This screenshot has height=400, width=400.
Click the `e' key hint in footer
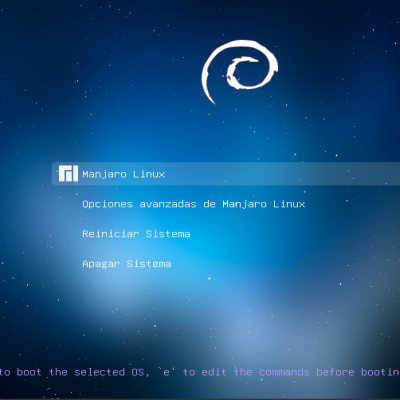[166, 372]
